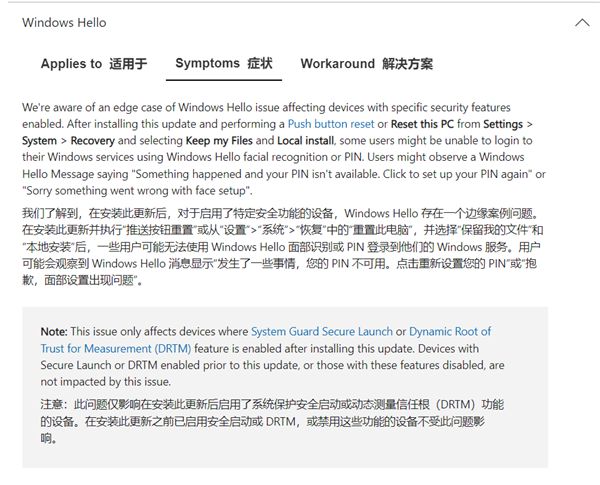
Task: Open Dynamic Root of Trust for Measurement link
Action: click(x=266, y=340)
